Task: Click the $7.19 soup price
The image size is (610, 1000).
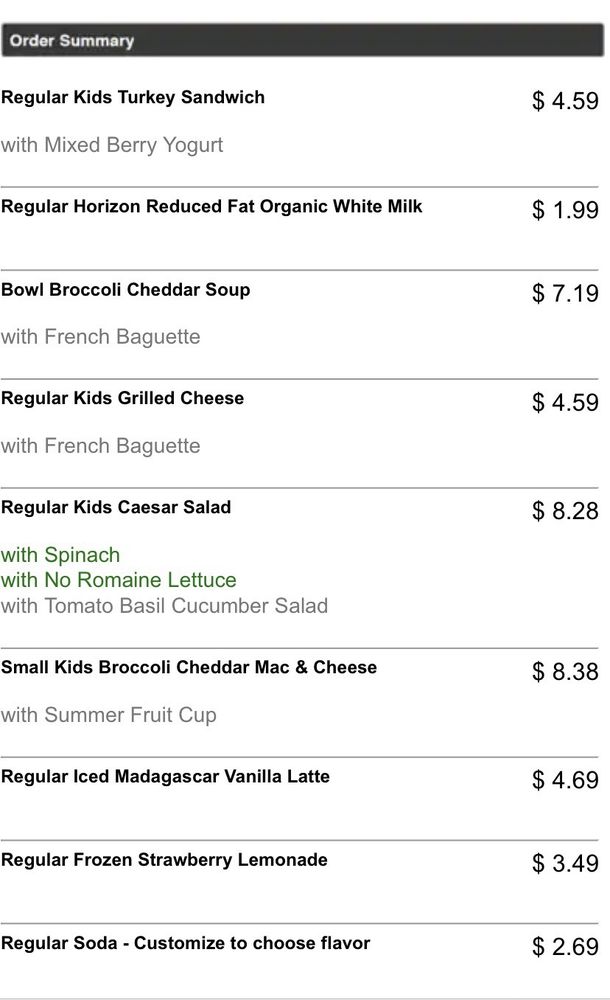Action: click(565, 293)
